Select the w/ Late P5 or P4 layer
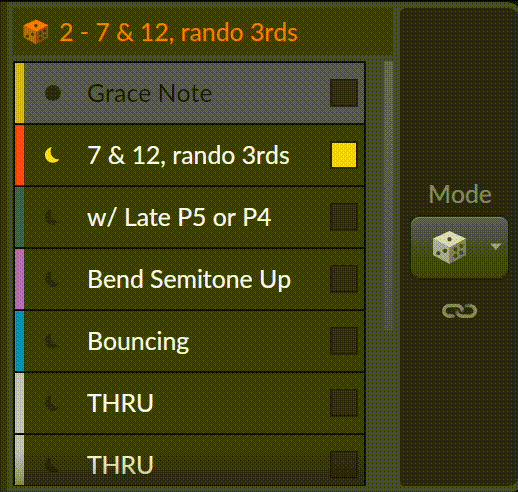Viewport: 518px width, 492px height. coord(190,217)
